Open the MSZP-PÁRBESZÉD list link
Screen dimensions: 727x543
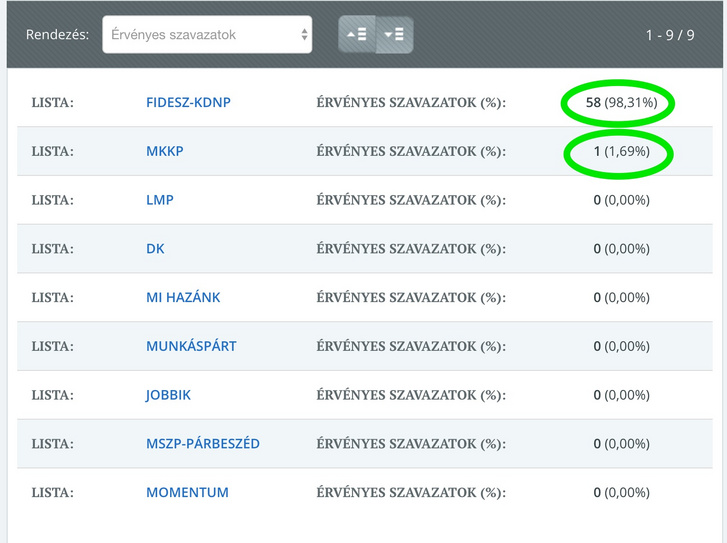203,444
